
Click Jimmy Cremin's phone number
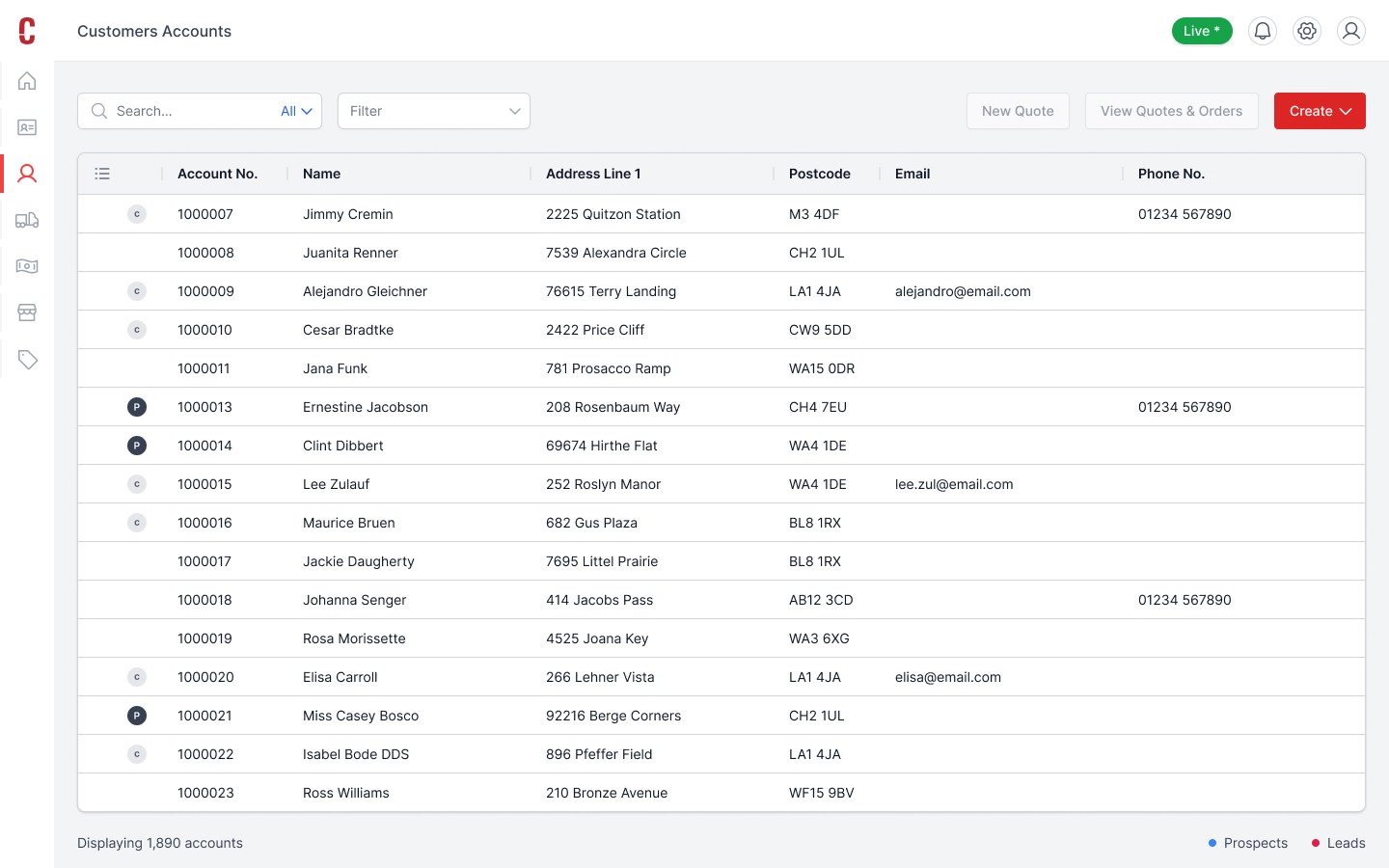(1185, 214)
